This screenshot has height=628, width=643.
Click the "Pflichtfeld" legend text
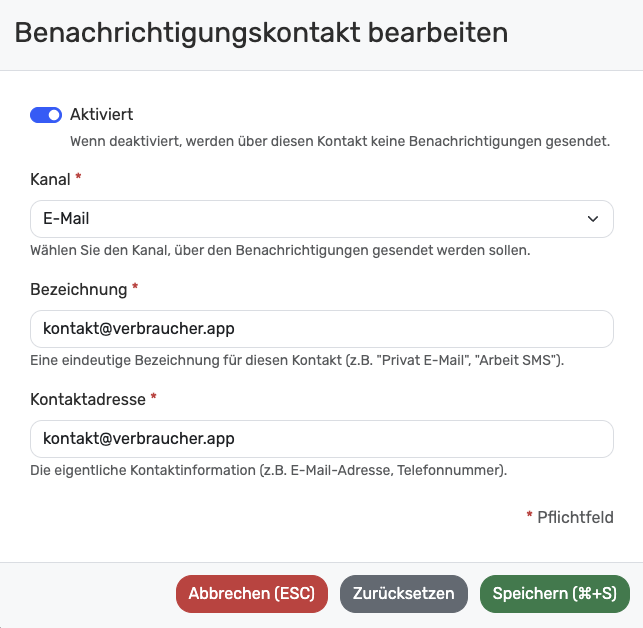click(x=575, y=517)
